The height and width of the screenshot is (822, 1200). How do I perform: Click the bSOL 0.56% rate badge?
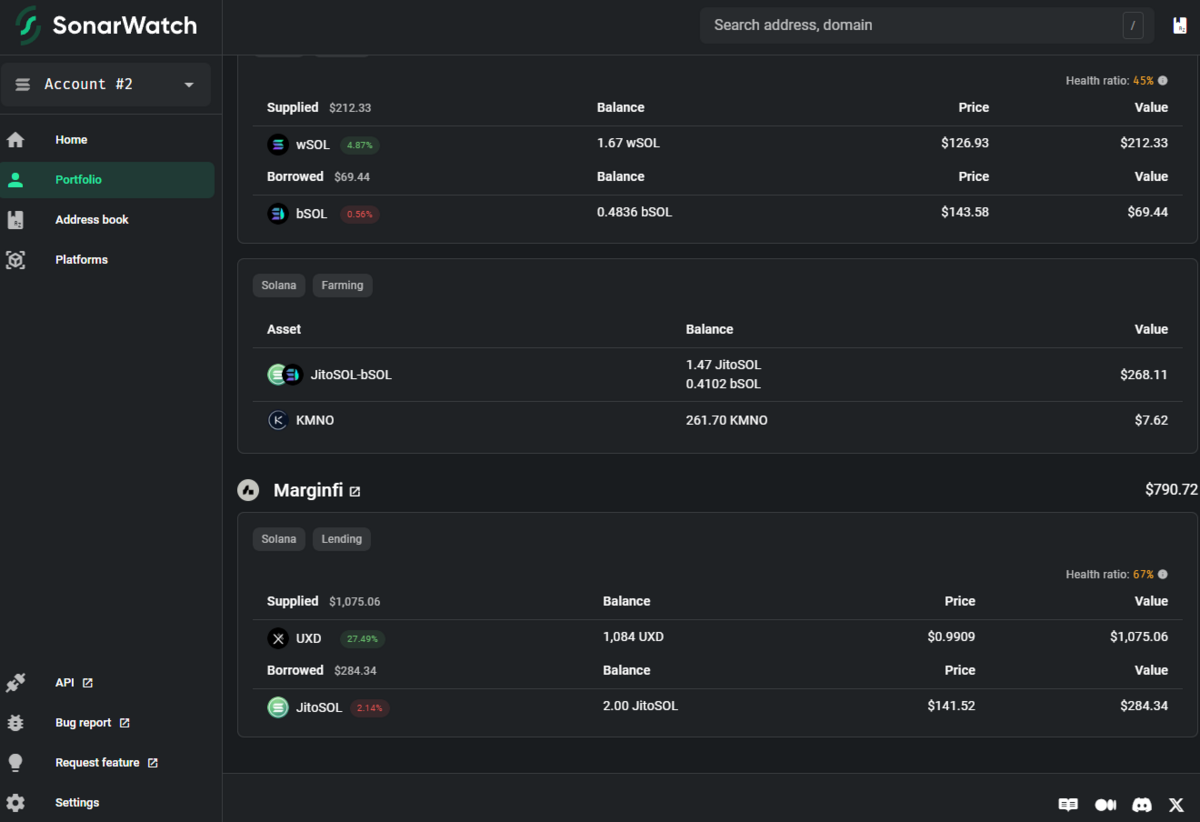click(x=360, y=214)
